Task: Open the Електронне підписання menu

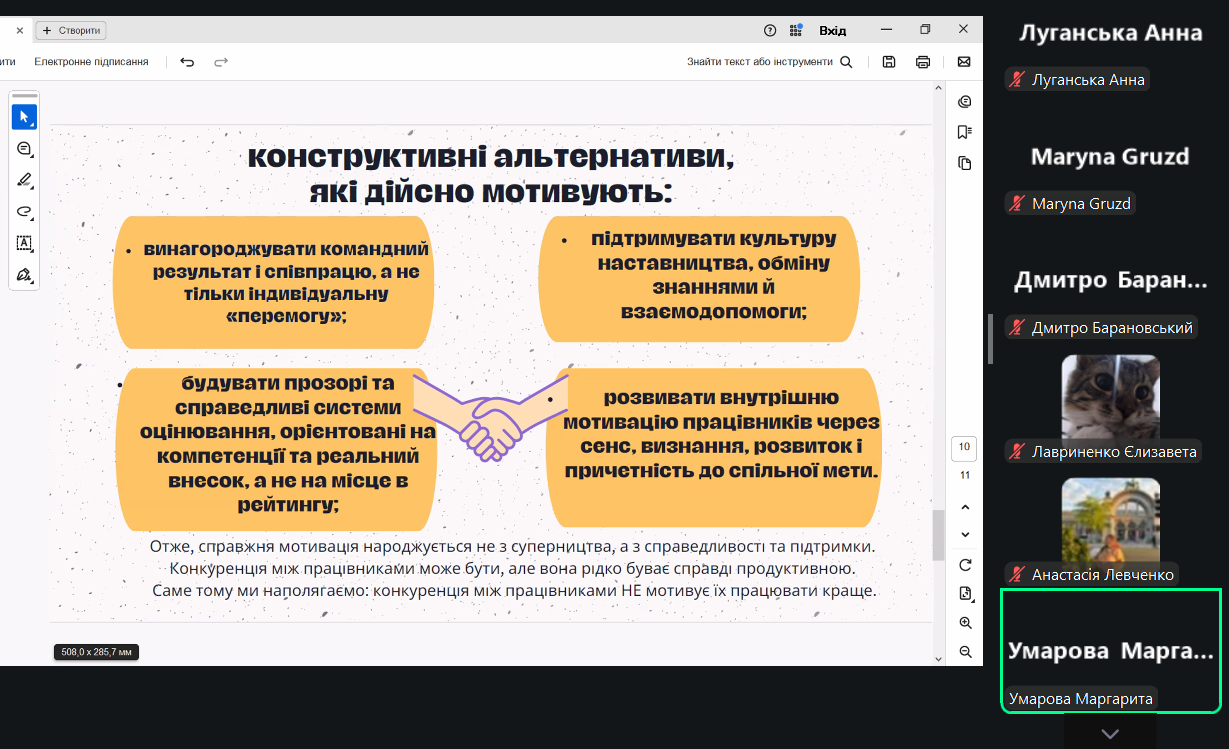Action: pos(91,62)
